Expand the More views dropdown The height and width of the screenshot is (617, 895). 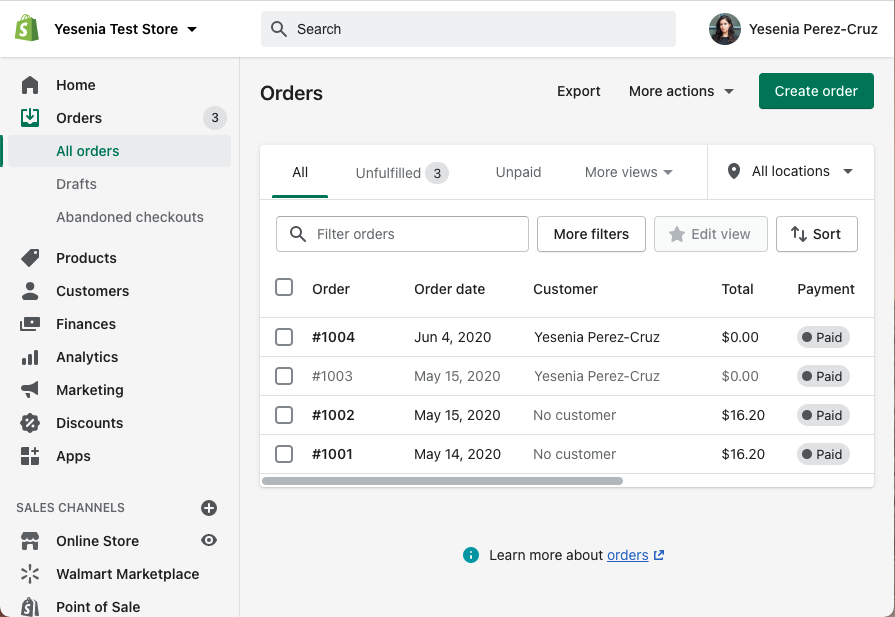tap(628, 172)
